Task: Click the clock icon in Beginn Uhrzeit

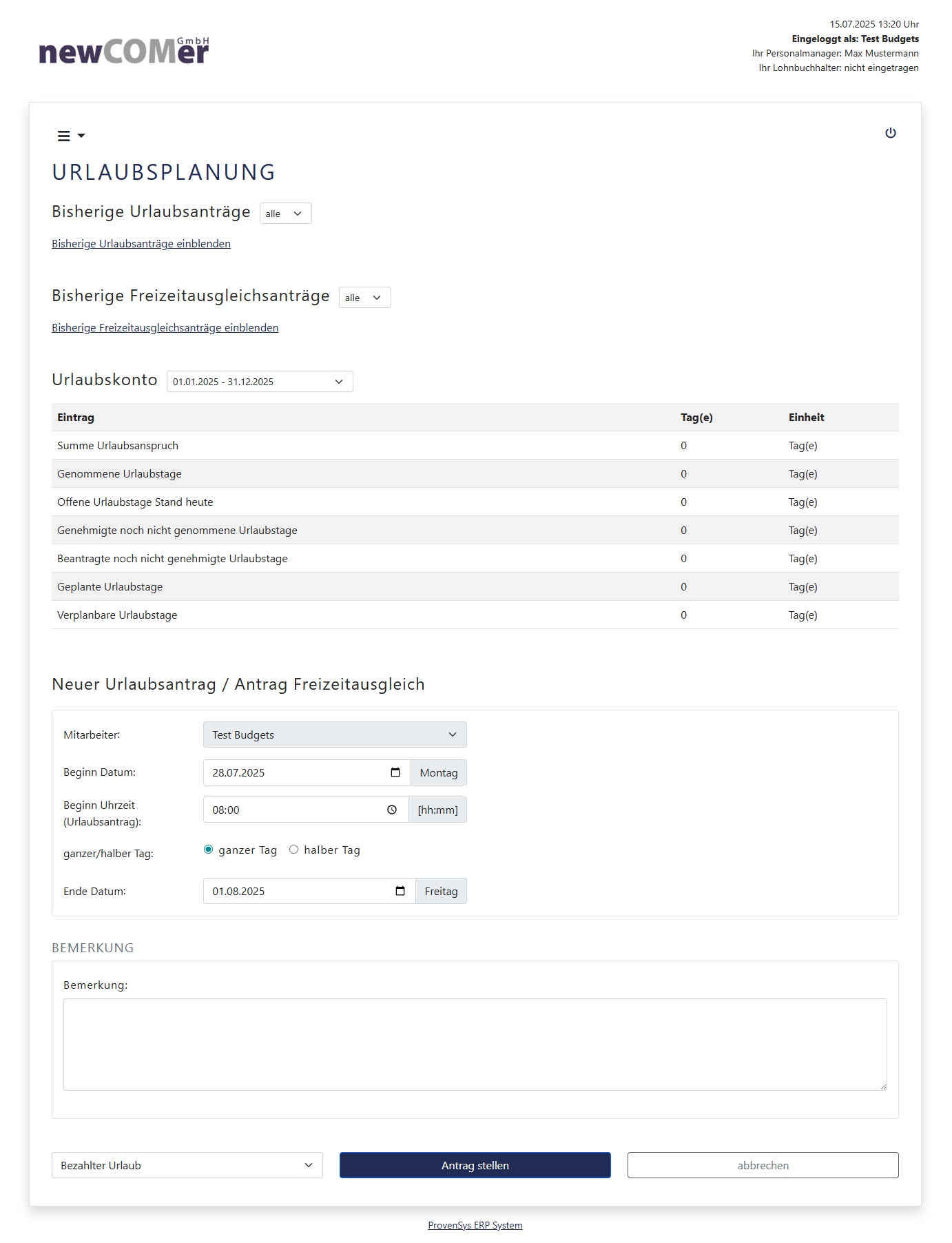Action: tap(392, 810)
